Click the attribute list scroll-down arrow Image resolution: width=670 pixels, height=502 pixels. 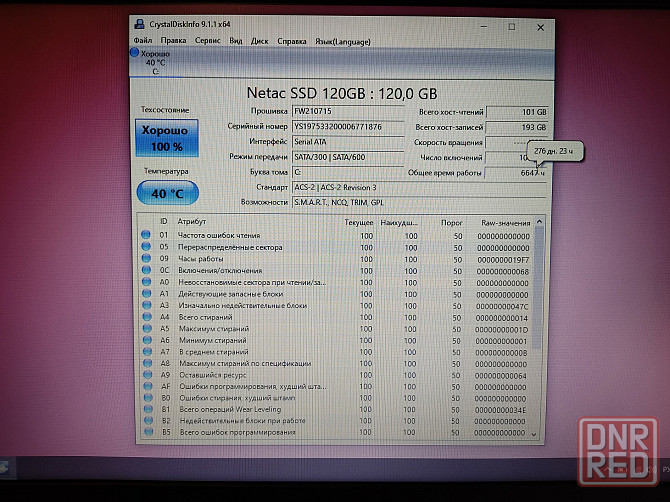pos(534,434)
